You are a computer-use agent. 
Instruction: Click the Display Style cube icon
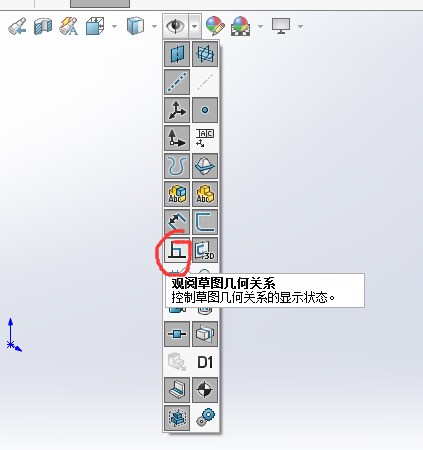(135, 26)
